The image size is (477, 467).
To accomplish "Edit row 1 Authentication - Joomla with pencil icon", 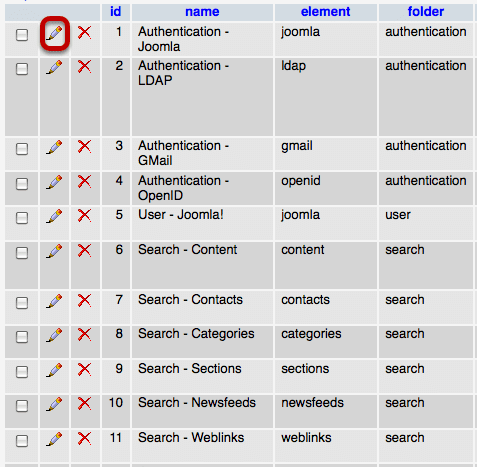I will coord(54,34).
